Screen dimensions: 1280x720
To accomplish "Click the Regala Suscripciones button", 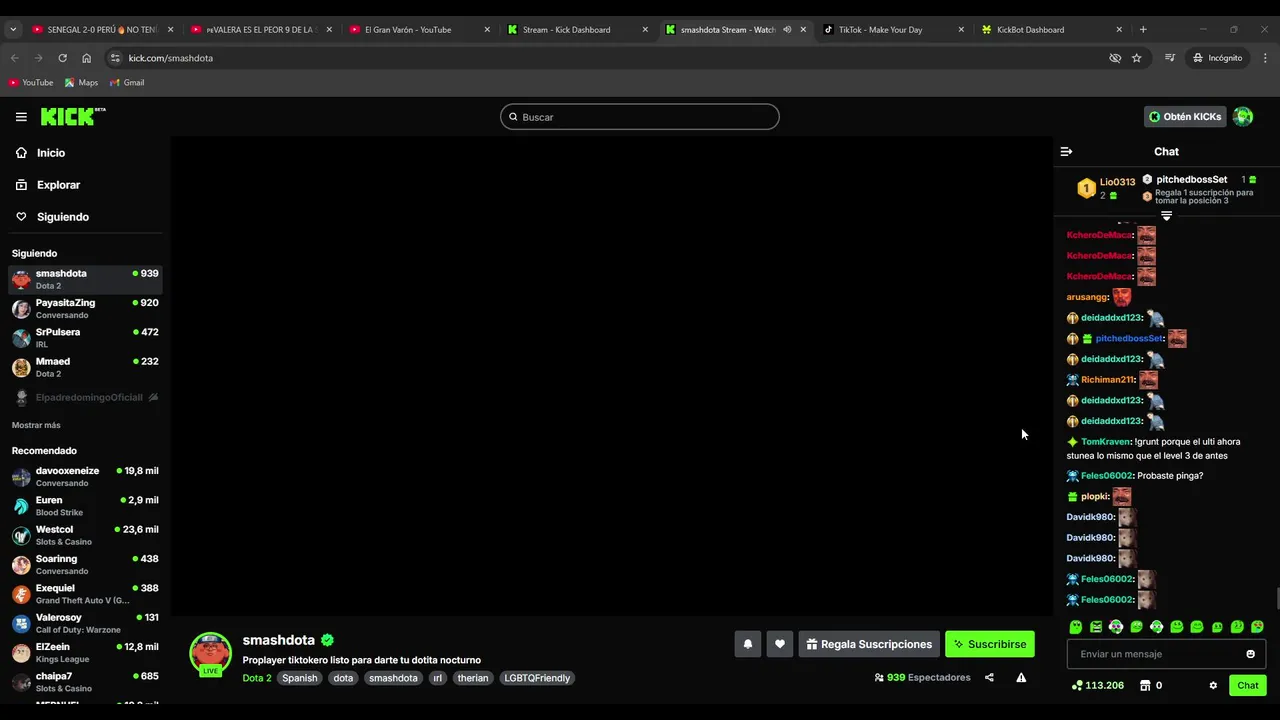I will click(869, 644).
